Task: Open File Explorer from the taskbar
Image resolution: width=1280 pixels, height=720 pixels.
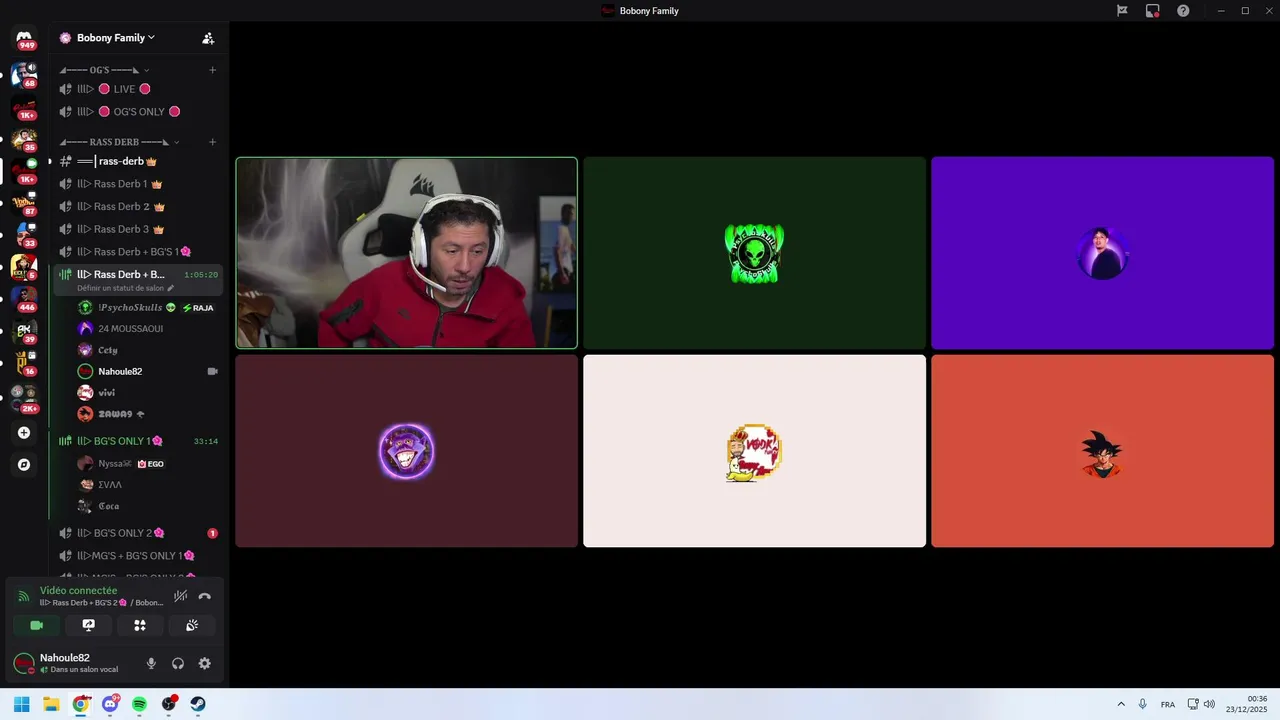Action: pyautogui.click(x=51, y=704)
